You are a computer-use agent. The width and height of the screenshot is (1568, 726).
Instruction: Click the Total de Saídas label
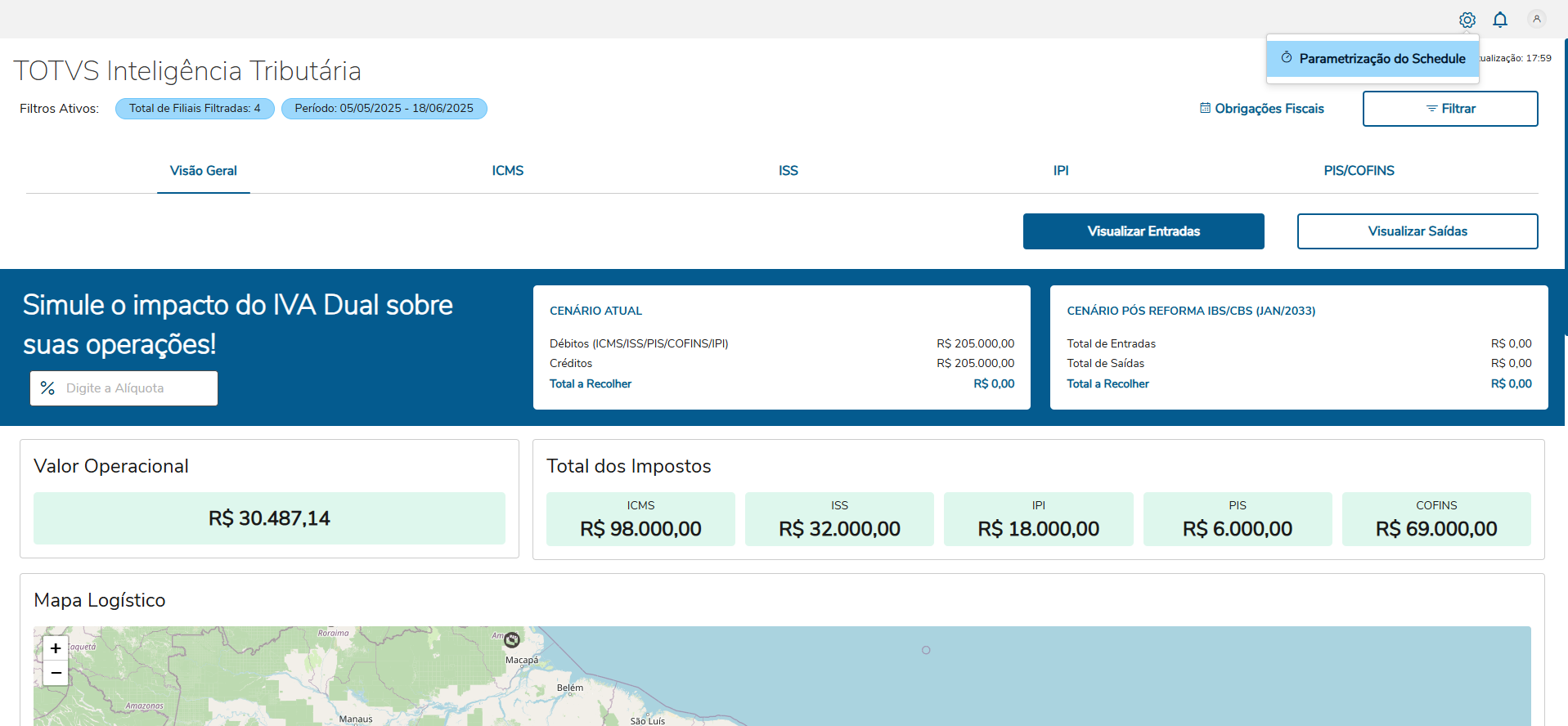click(1105, 364)
